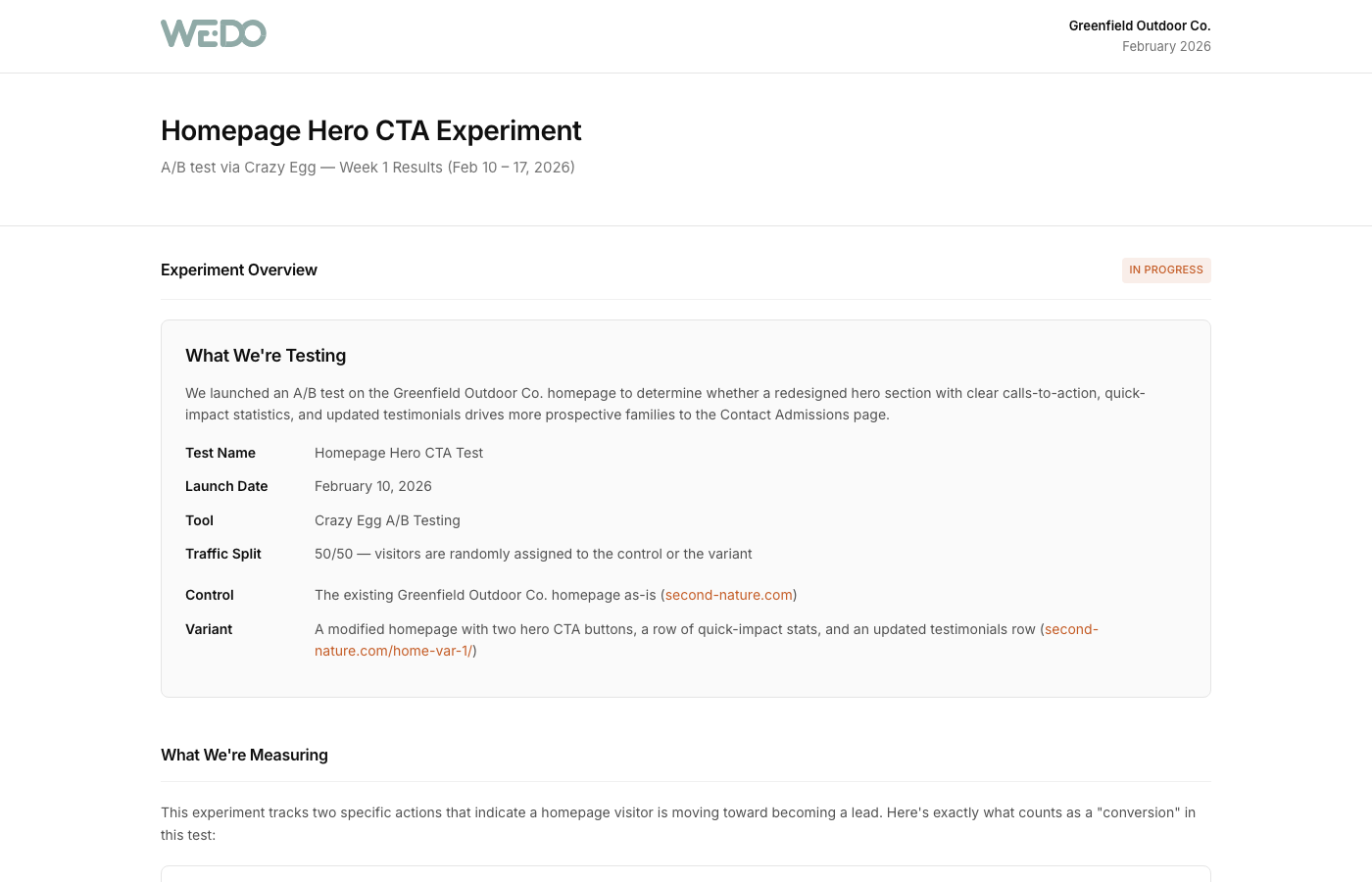1372x882 pixels.
Task: Open the second-nature.com control link
Action: click(x=728, y=595)
